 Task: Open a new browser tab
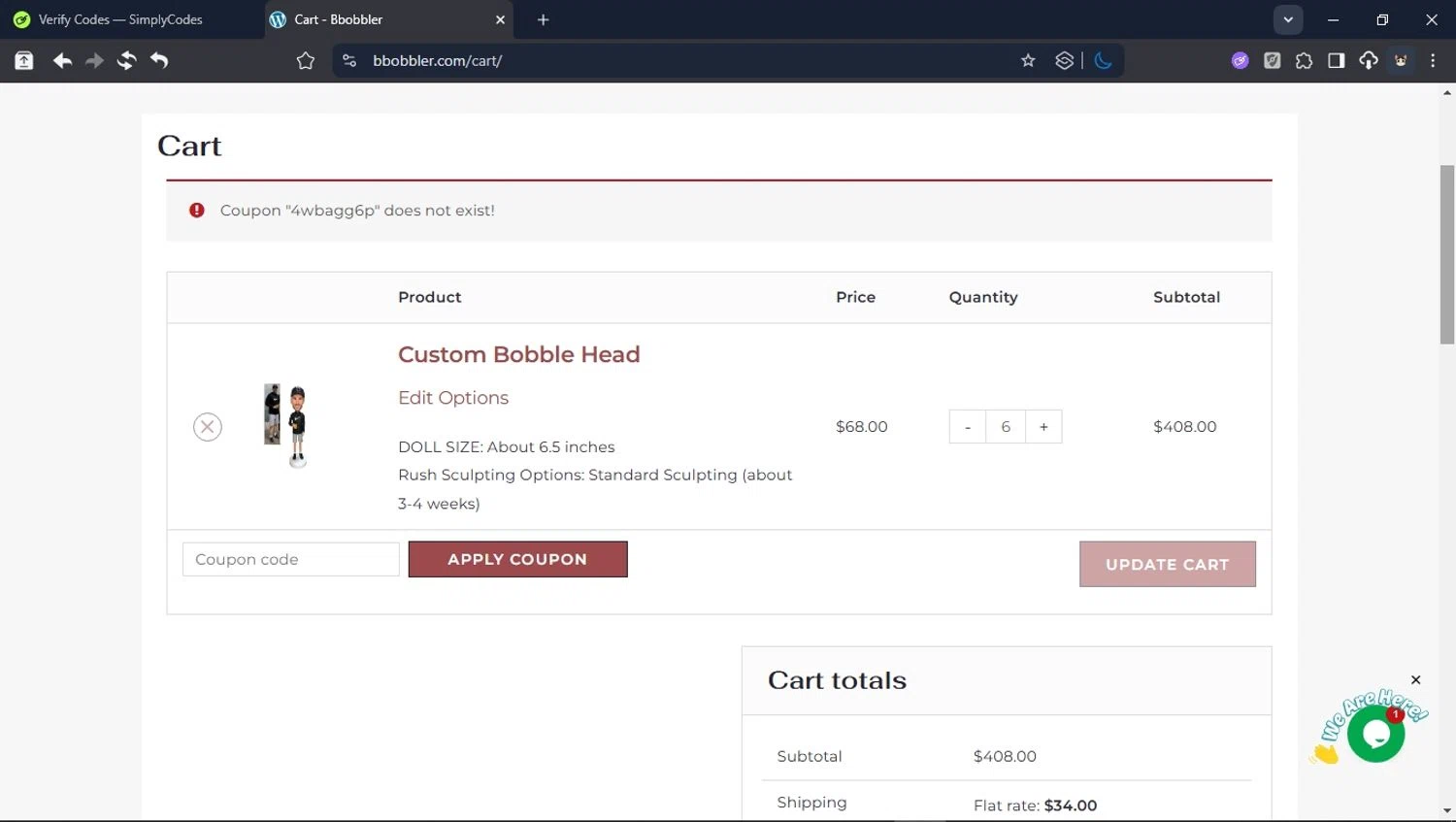(544, 19)
